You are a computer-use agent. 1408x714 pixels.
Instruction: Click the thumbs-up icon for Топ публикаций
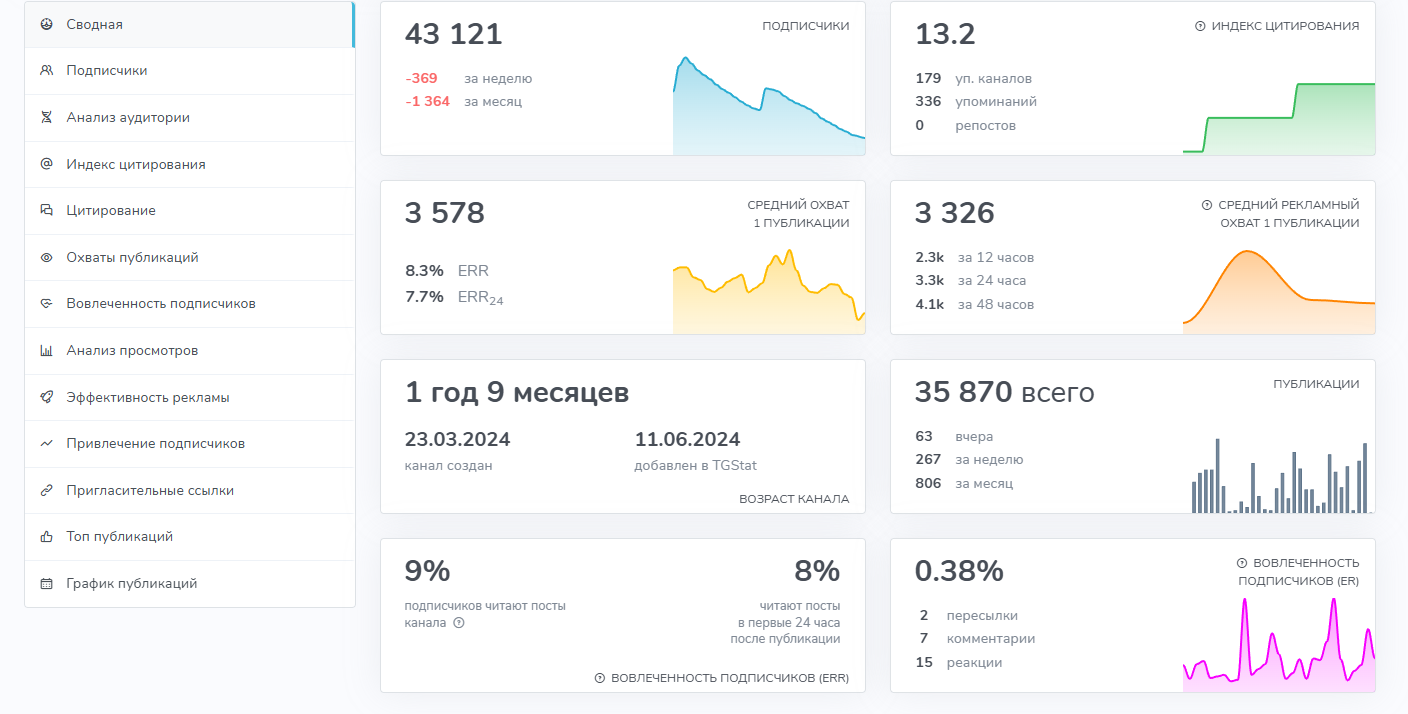coord(44,536)
